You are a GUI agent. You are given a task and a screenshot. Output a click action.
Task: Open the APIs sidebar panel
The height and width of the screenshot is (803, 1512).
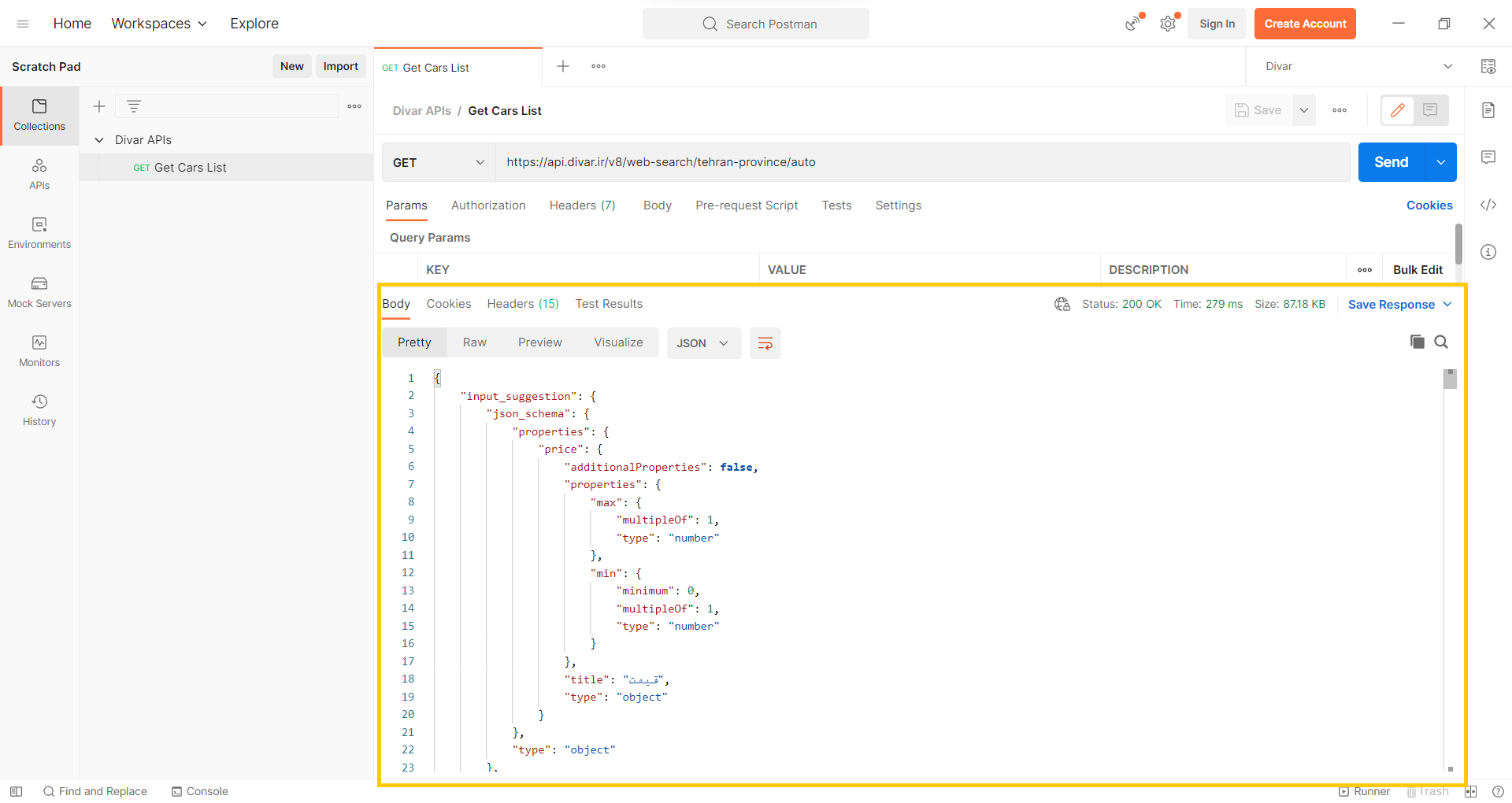click(x=39, y=174)
